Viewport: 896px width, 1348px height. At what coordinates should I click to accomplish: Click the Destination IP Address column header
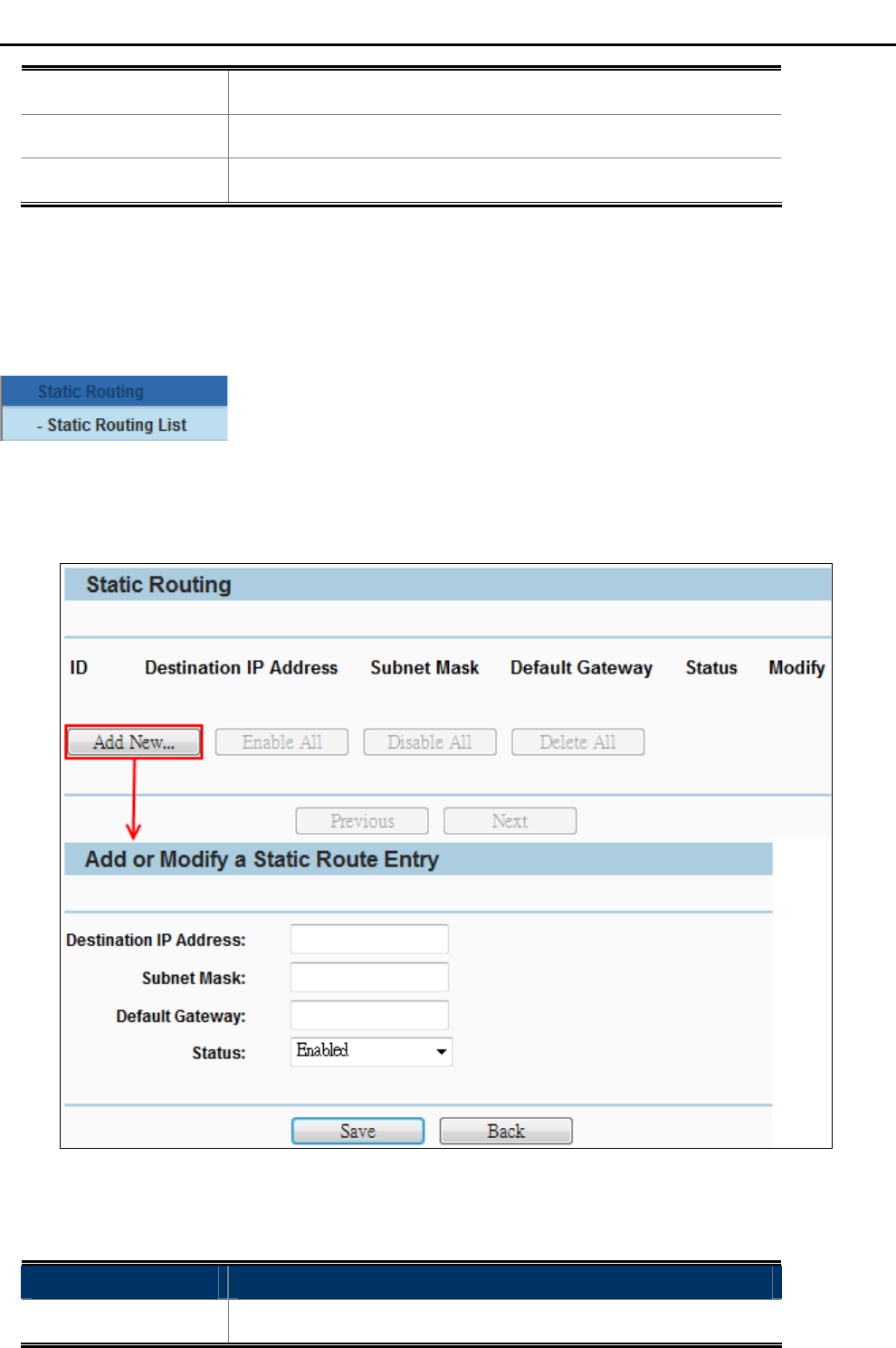click(x=241, y=668)
